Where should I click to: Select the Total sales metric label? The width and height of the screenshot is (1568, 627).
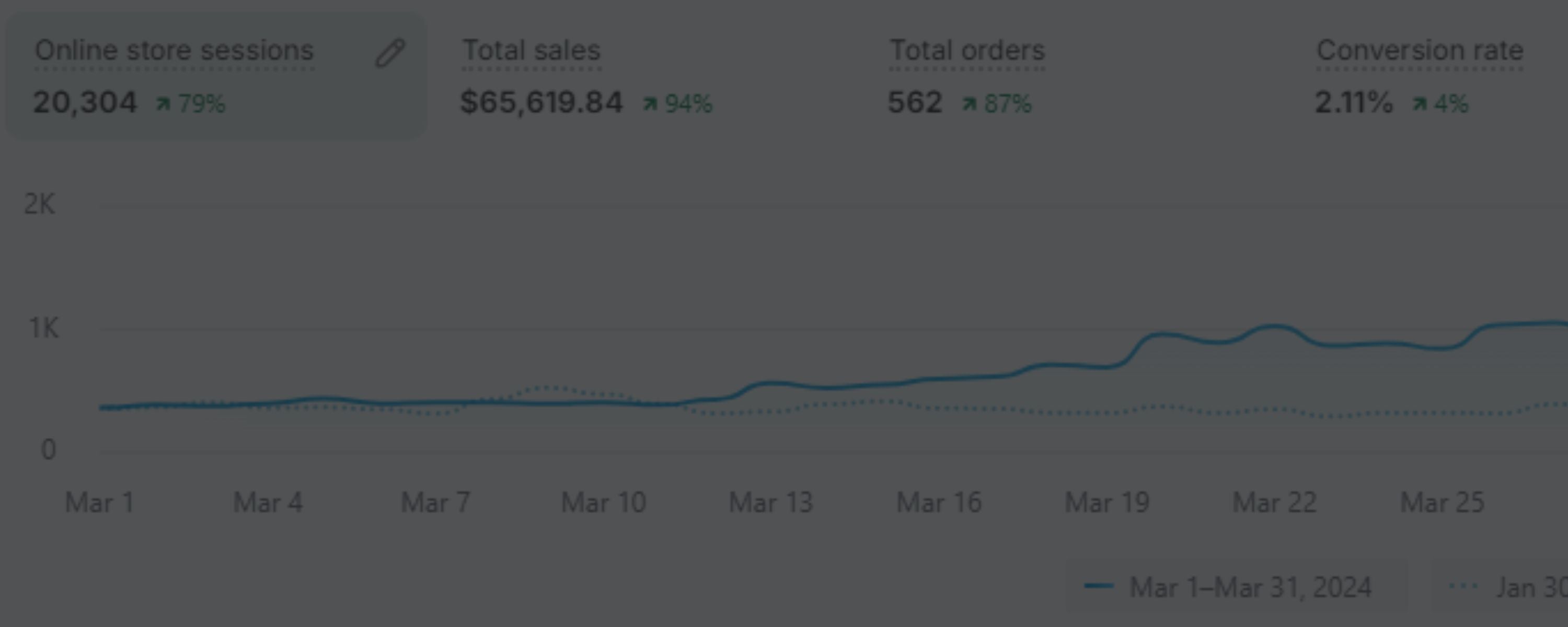point(532,51)
